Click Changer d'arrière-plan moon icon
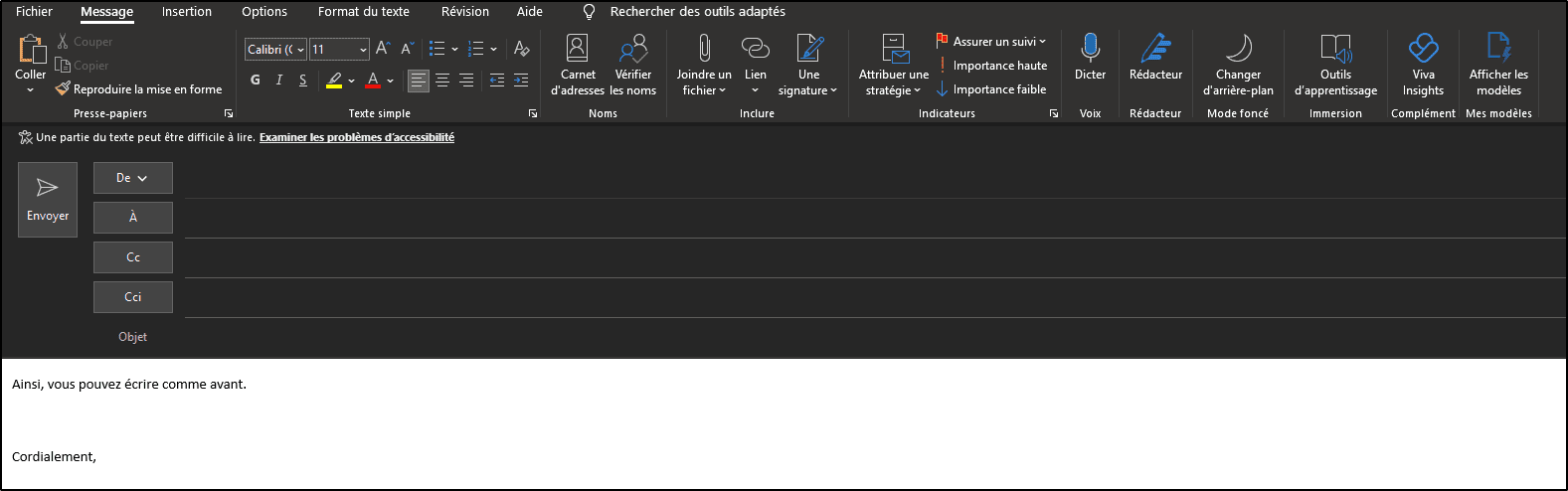This screenshot has width=1568, height=491. (x=1238, y=47)
